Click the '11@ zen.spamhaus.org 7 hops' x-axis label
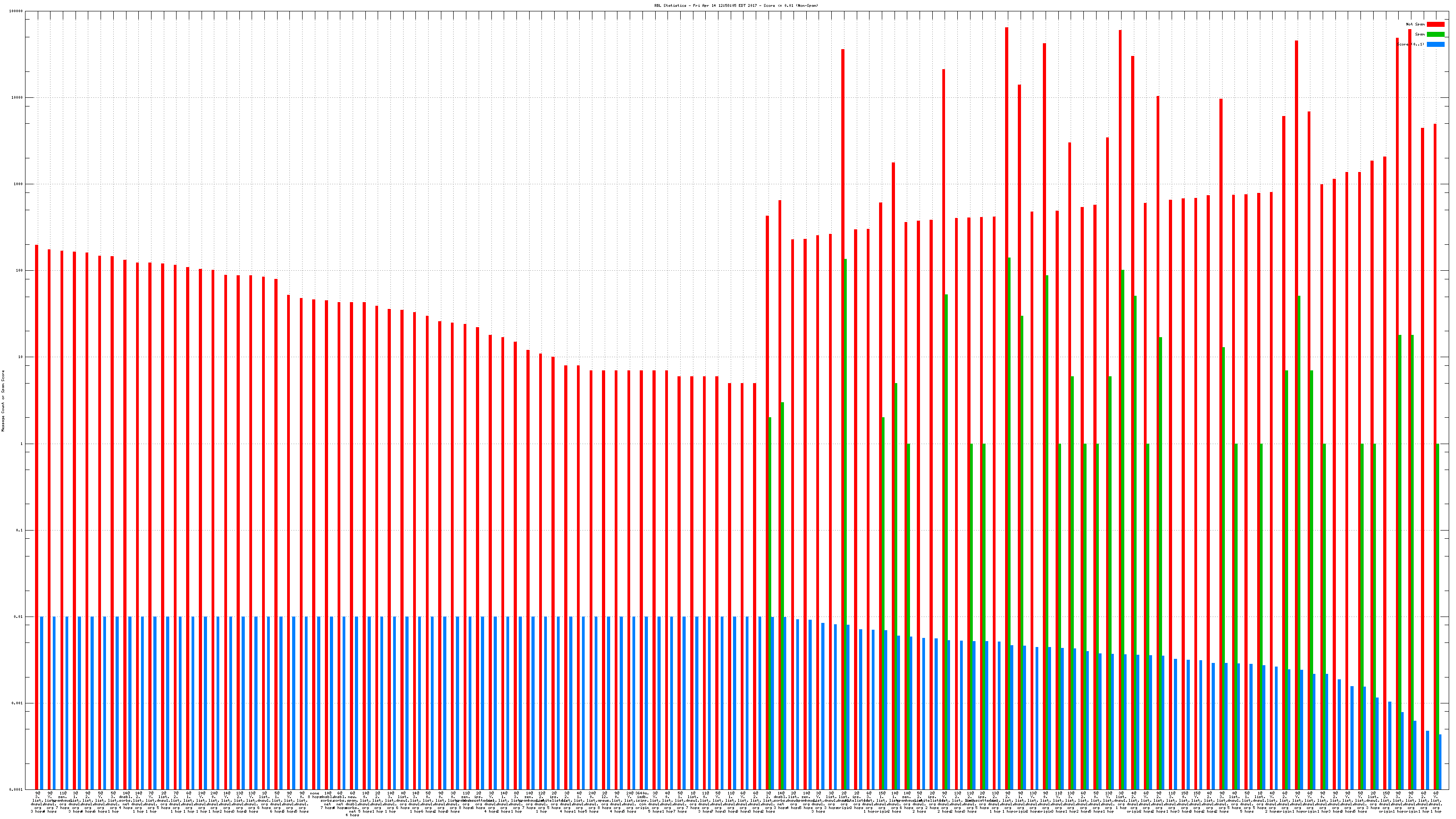1456x819 pixels. [x=62, y=800]
